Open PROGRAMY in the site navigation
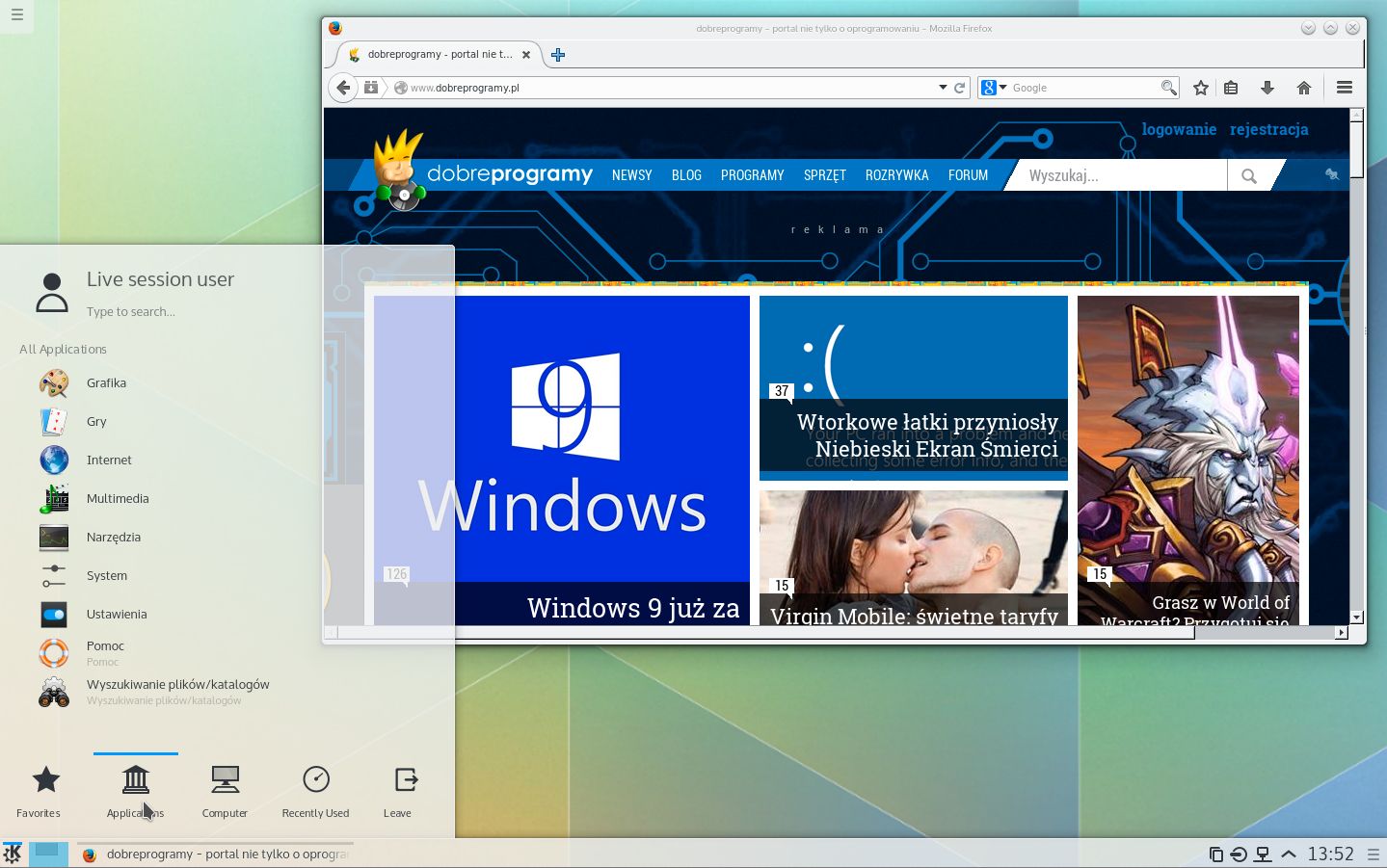Image resolution: width=1387 pixels, height=868 pixels. 753,175
